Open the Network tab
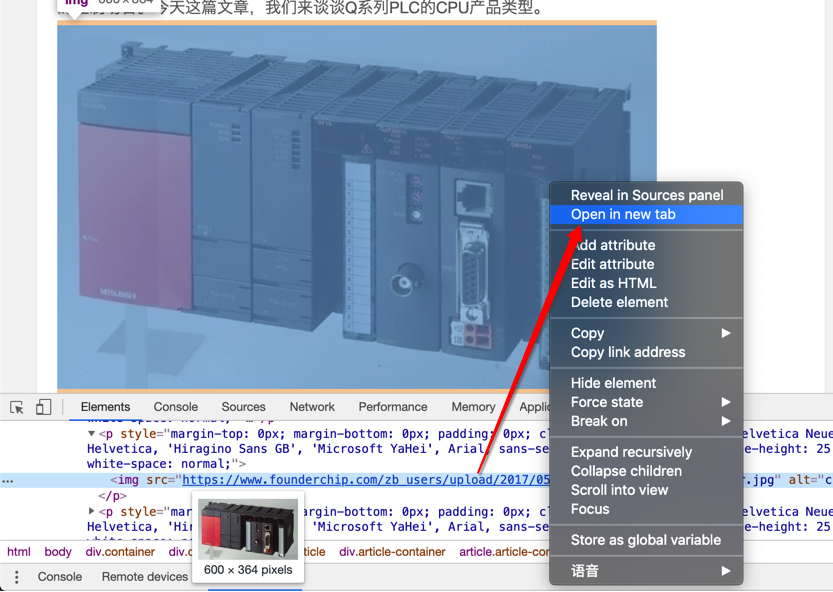This screenshot has height=592, width=833. coord(312,407)
